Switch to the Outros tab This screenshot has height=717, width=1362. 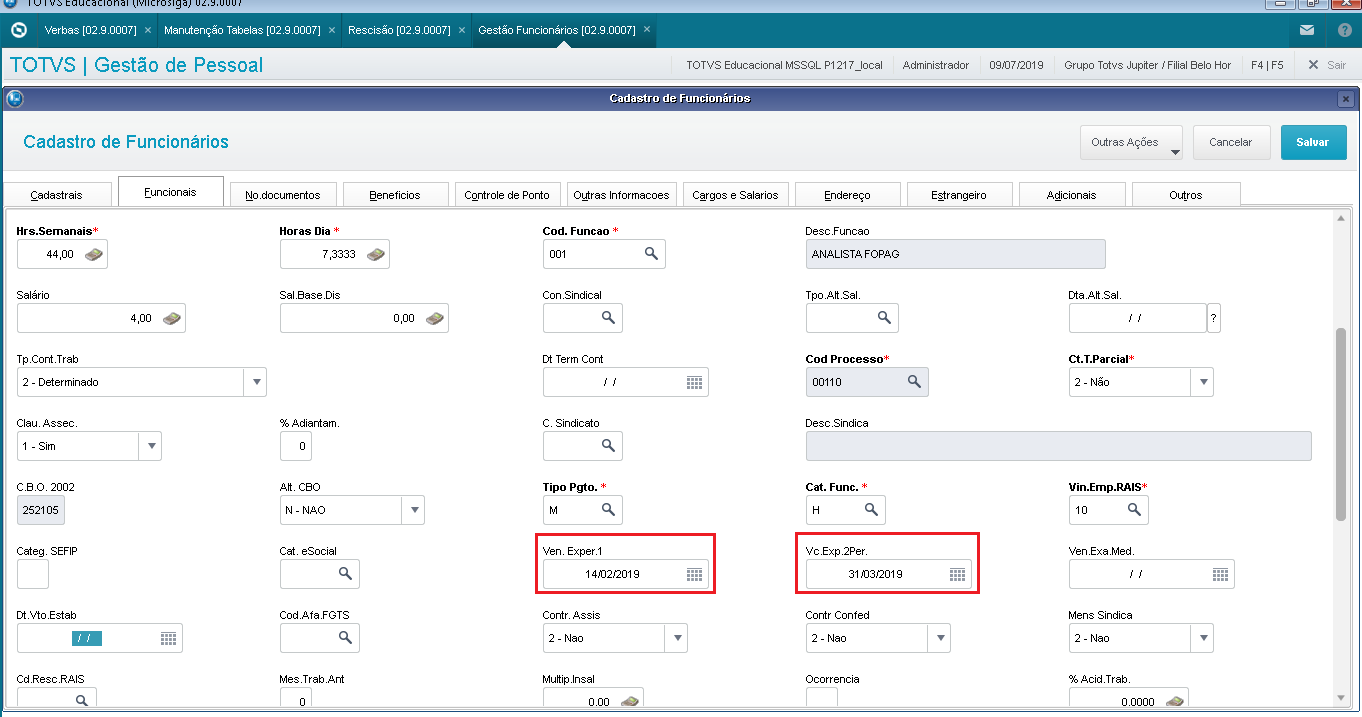coord(1186,195)
